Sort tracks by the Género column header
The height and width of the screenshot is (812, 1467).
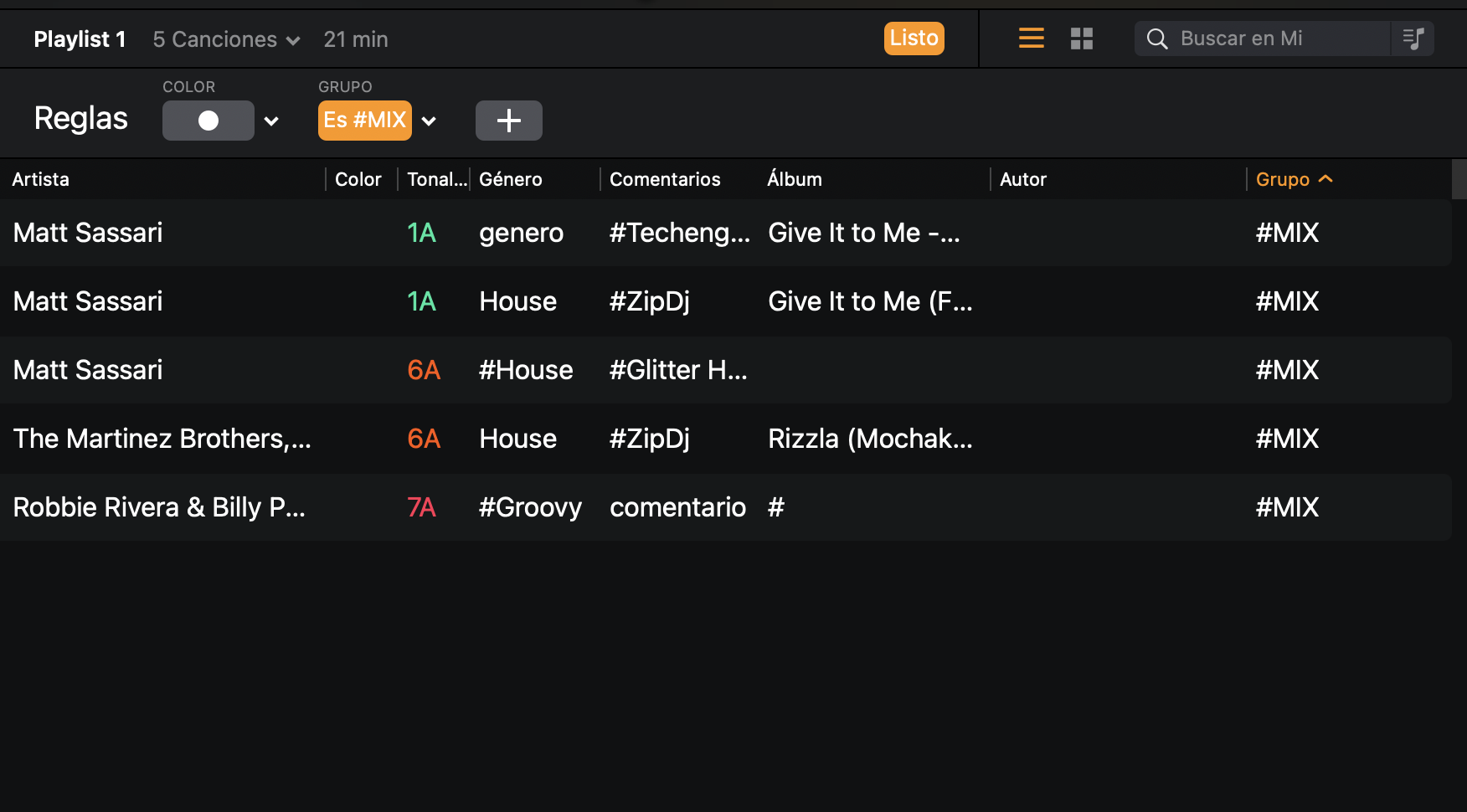[x=510, y=178]
